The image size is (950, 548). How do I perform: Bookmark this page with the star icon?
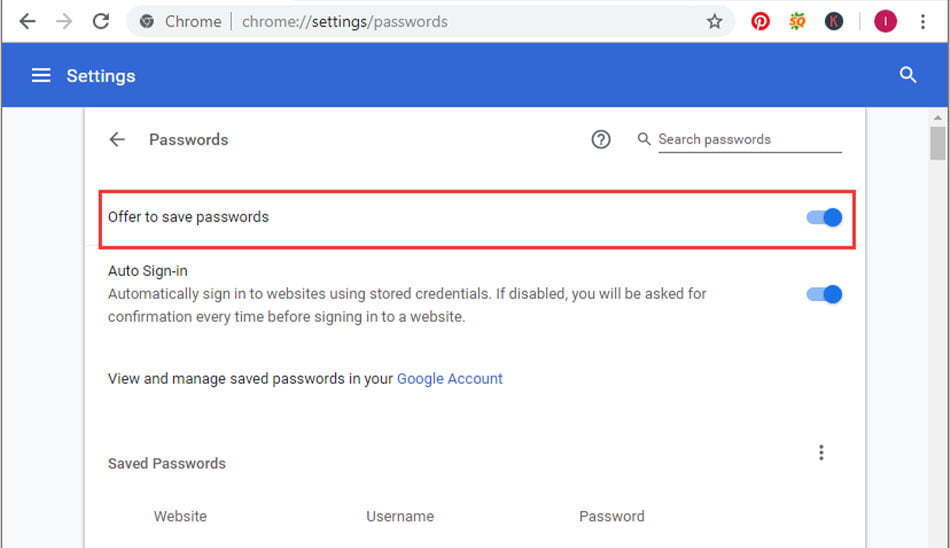click(714, 21)
